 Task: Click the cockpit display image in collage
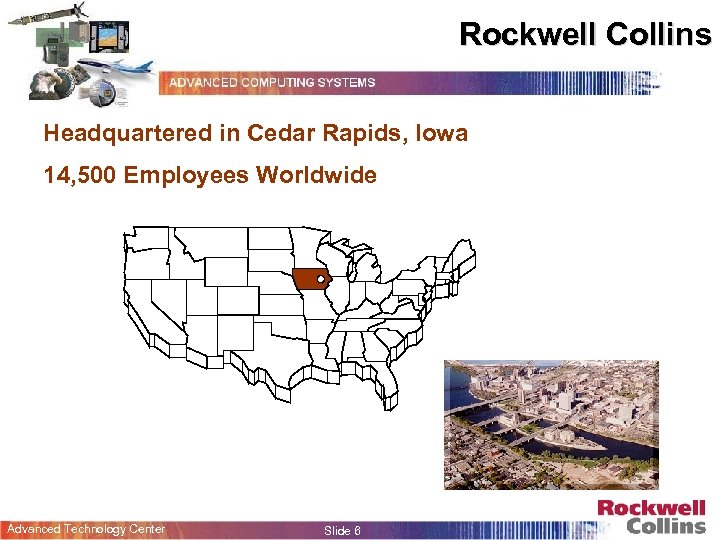pyautogui.click(x=109, y=37)
